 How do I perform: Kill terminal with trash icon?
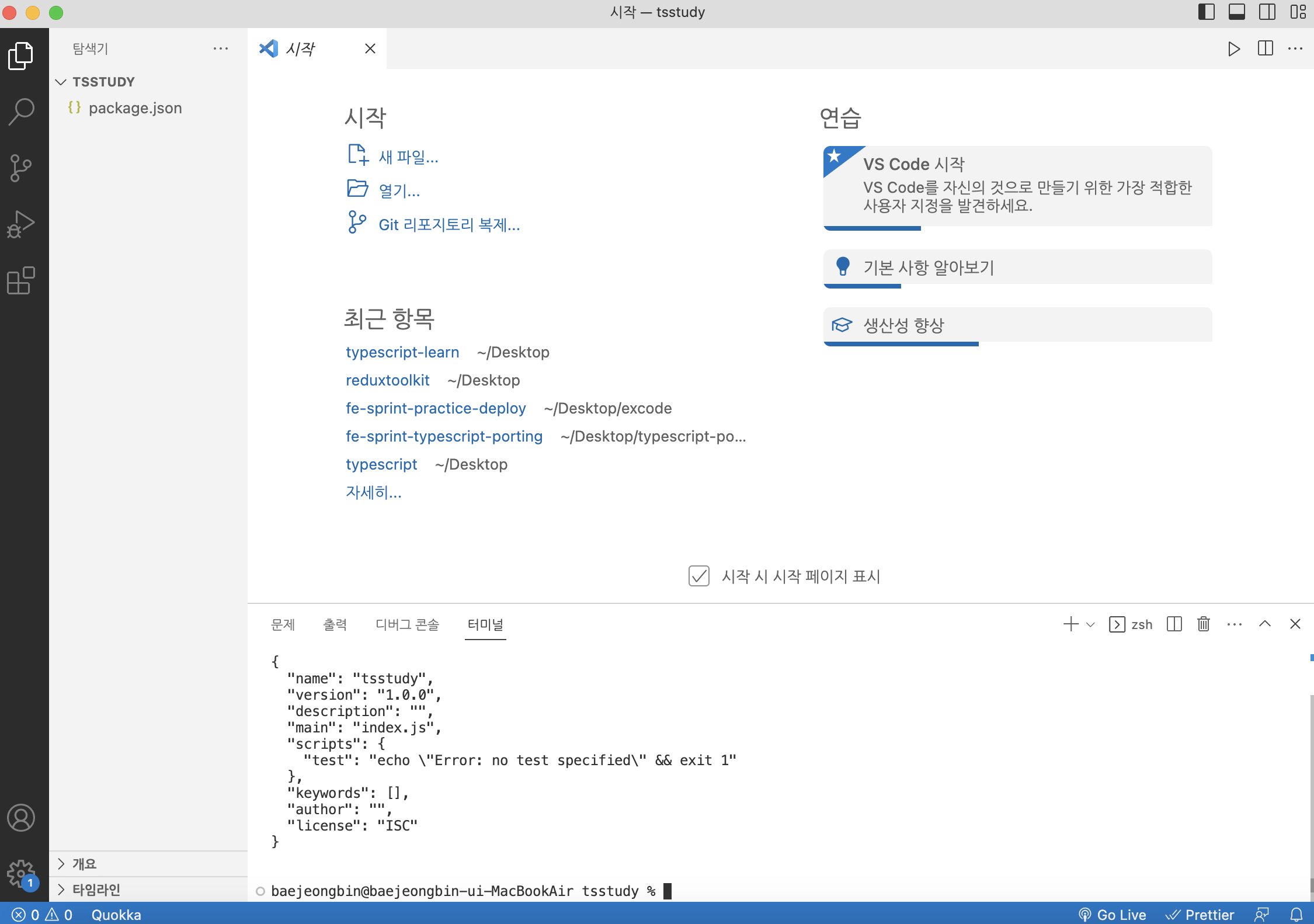click(x=1204, y=624)
